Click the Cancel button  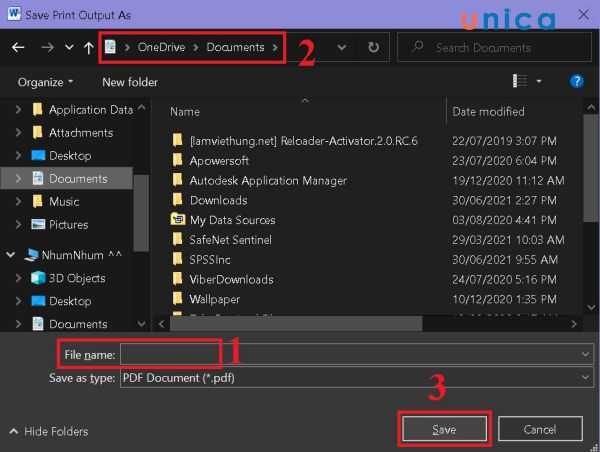click(x=540, y=429)
